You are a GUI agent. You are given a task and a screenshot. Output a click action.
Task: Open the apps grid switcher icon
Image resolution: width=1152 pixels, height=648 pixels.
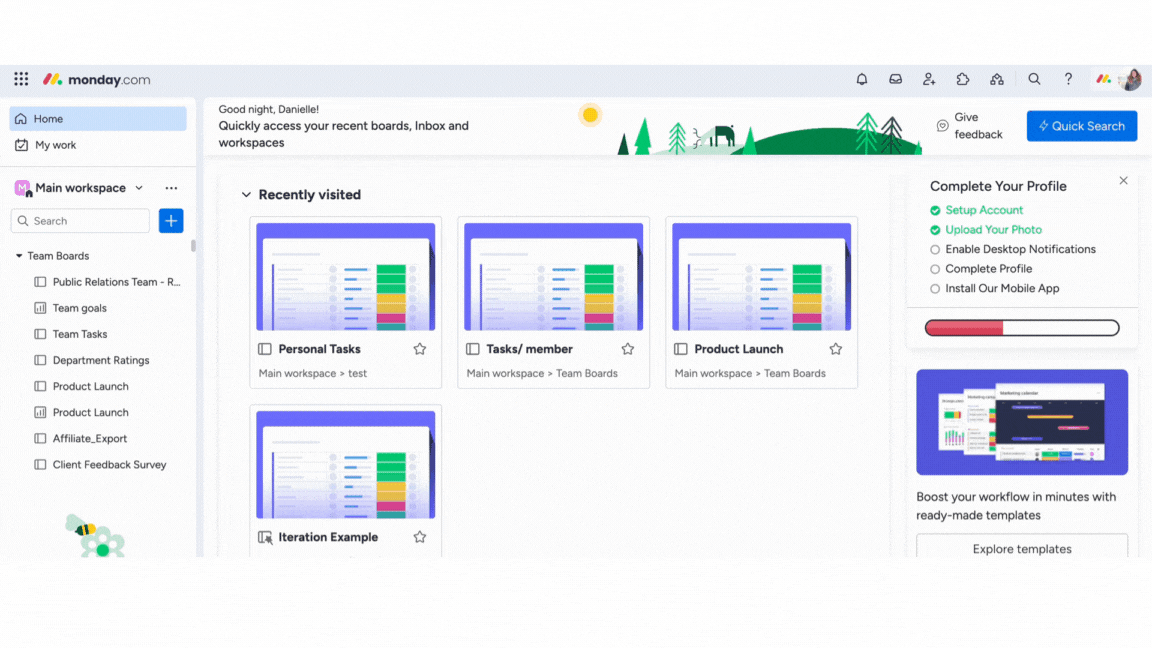[21, 80]
